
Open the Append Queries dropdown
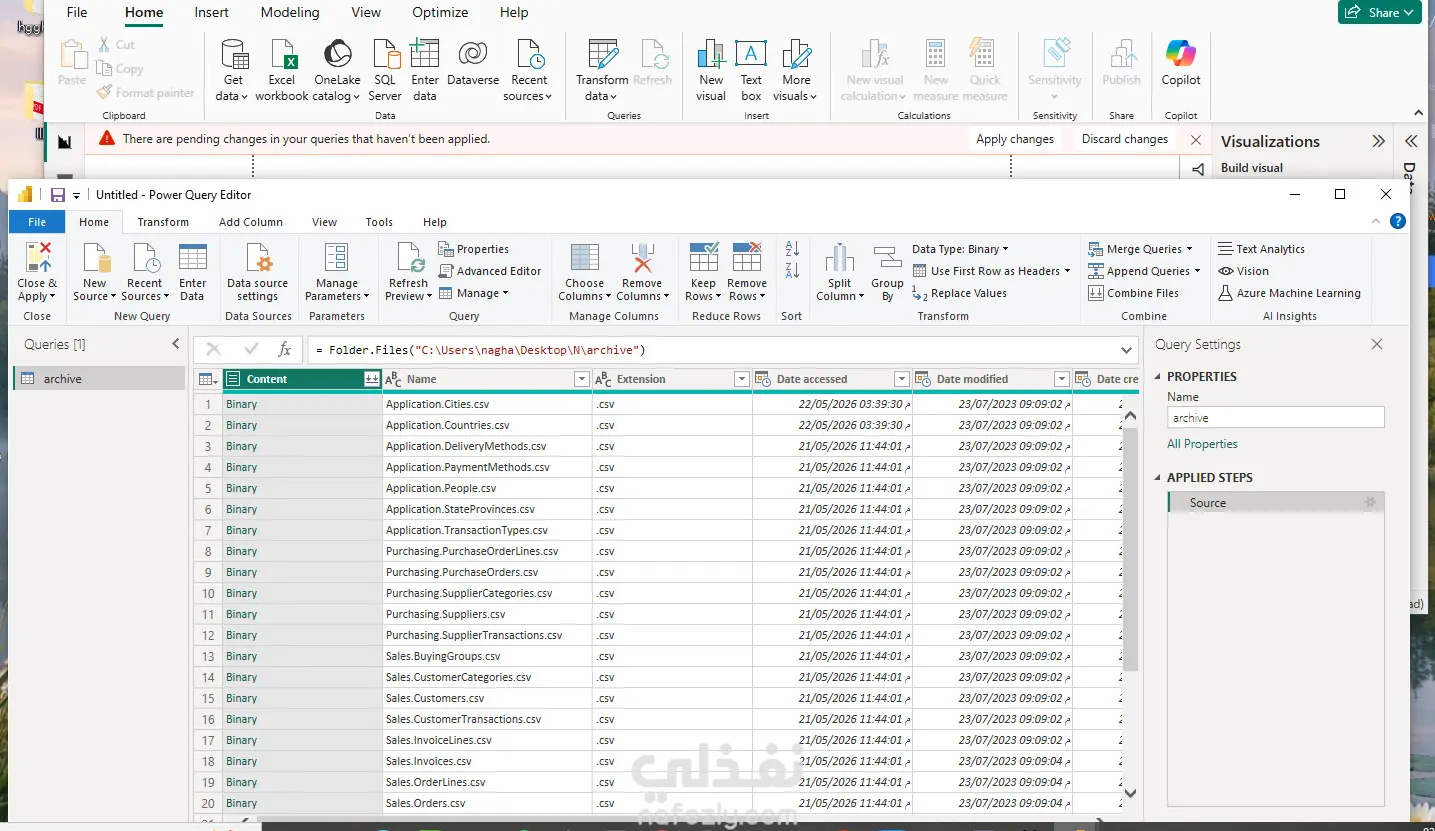click(x=1144, y=271)
